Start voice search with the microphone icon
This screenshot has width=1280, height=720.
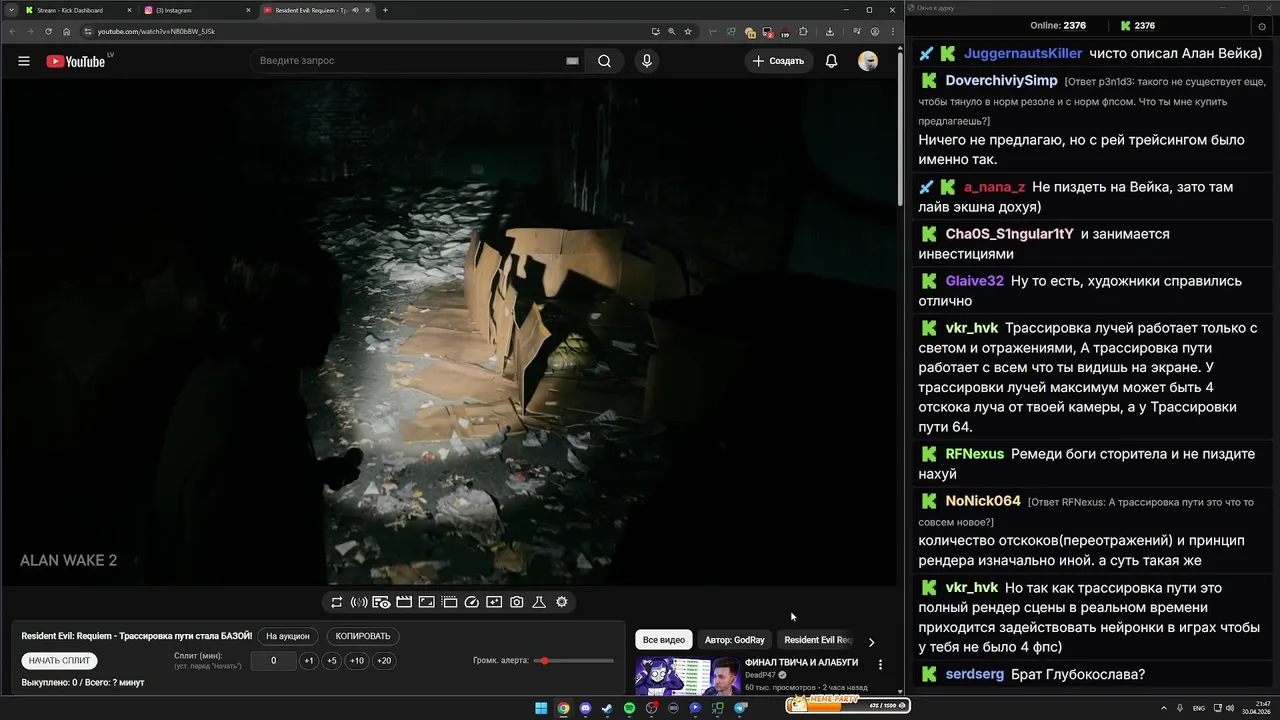pyautogui.click(x=647, y=61)
